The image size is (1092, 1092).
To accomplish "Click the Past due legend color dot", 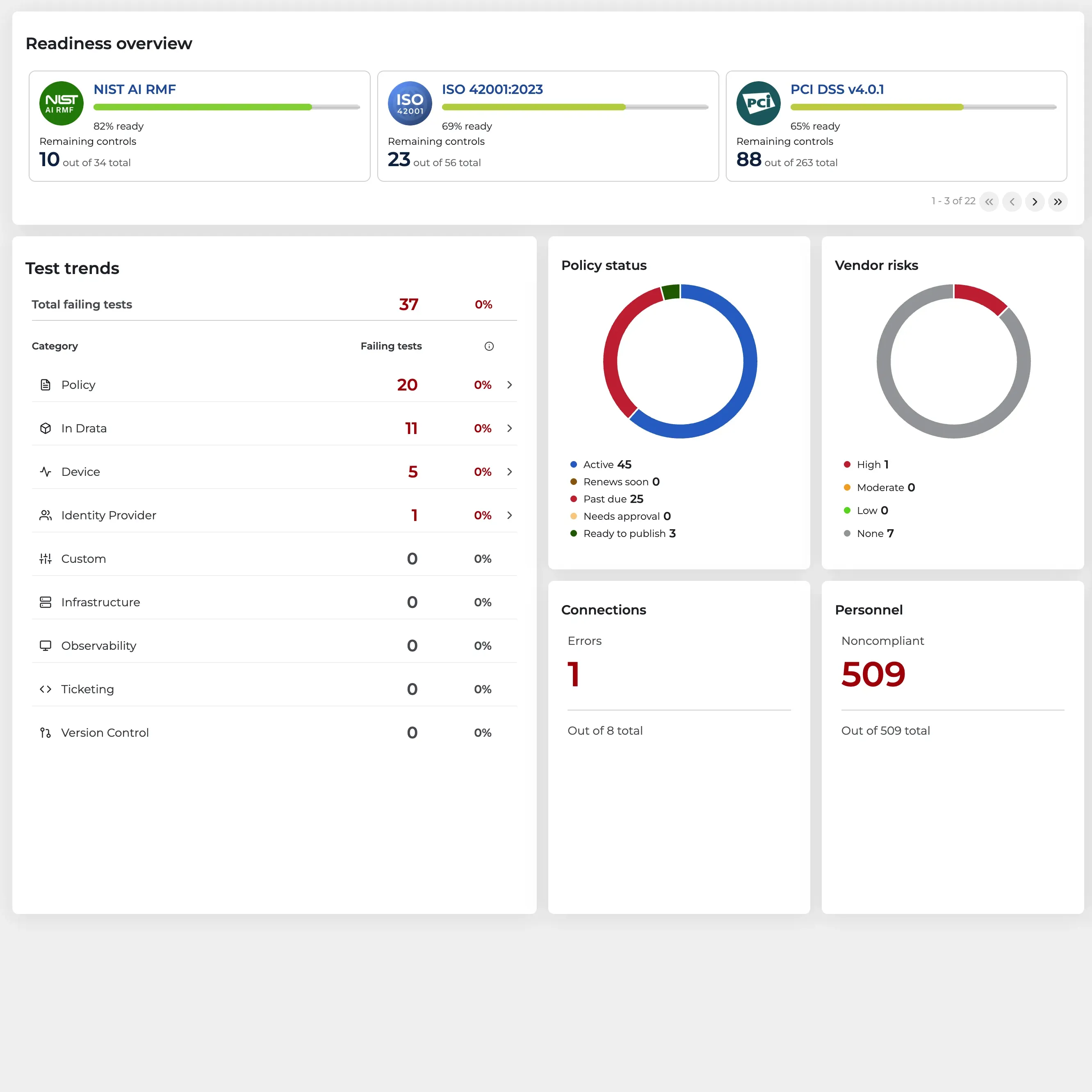I will click(x=573, y=499).
